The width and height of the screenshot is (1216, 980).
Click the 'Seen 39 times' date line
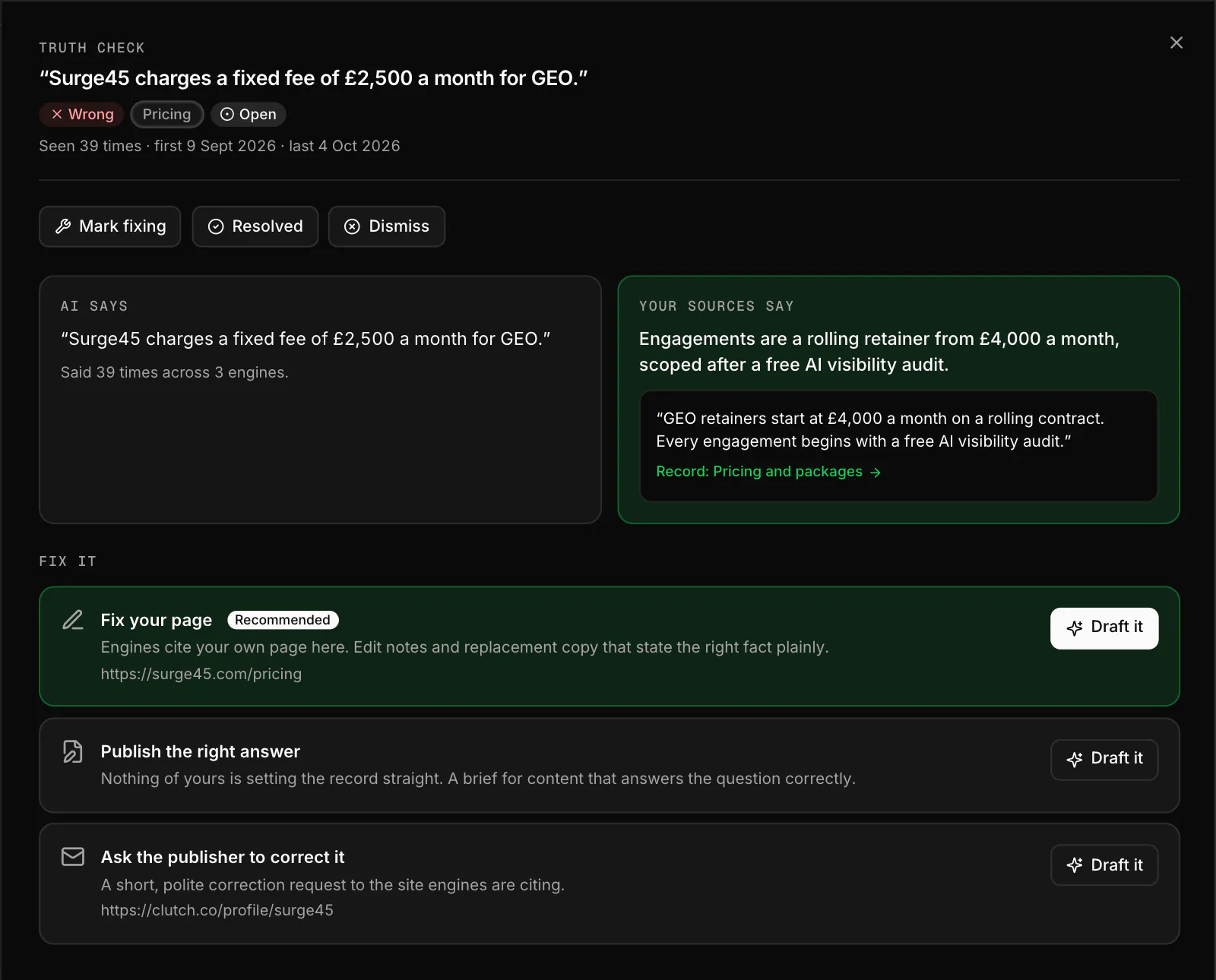pos(220,146)
